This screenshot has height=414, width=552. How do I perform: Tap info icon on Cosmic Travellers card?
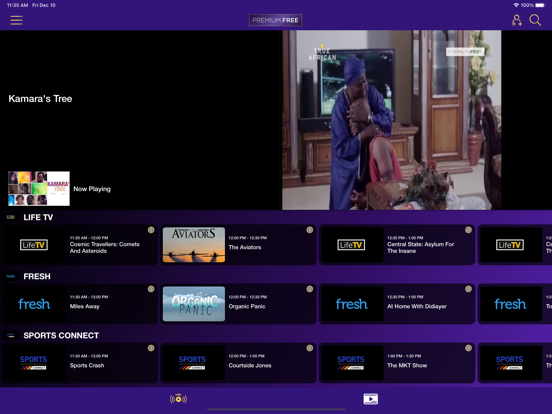click(x=151, y=230)
